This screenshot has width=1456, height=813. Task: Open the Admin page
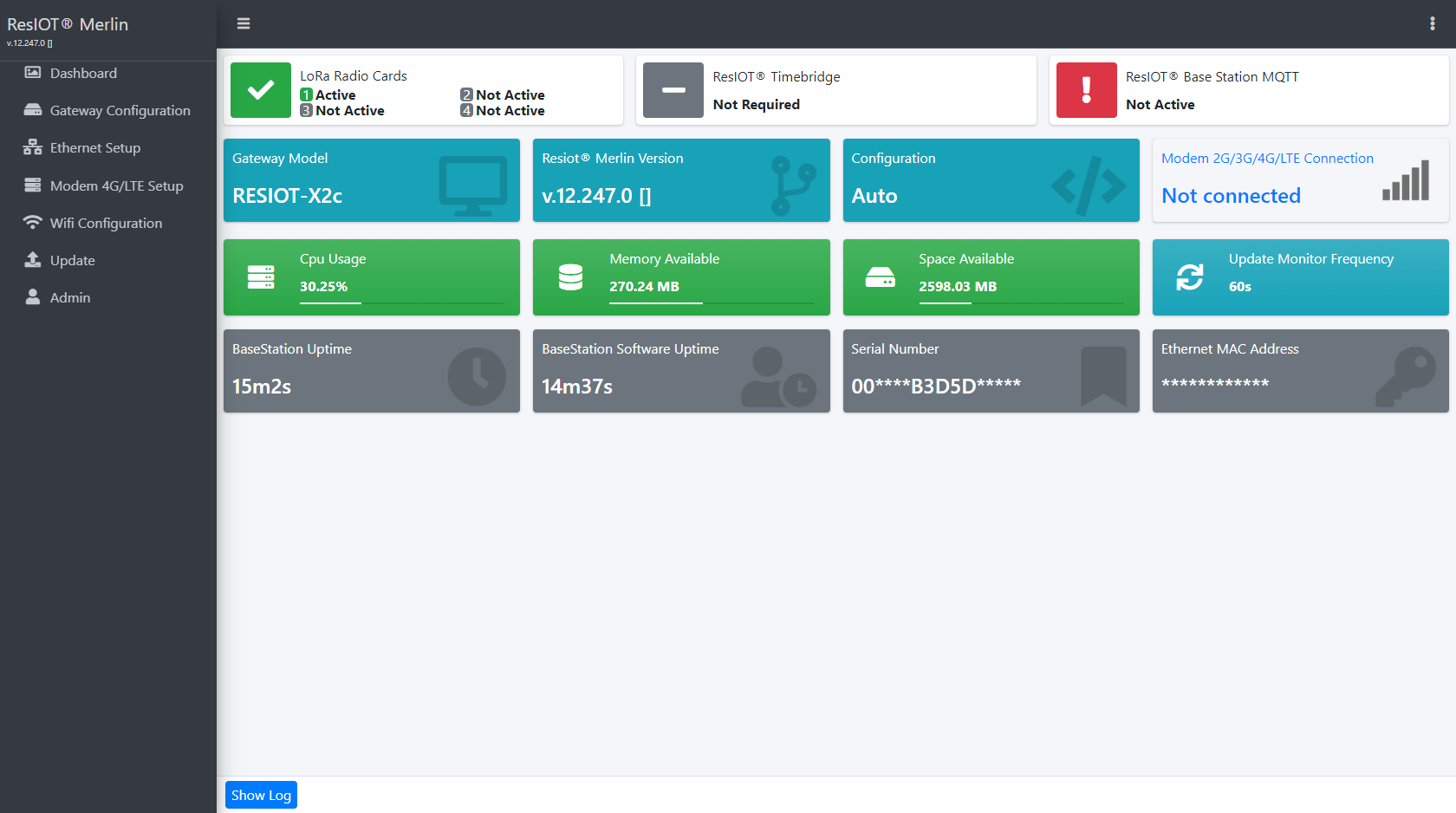108,297
